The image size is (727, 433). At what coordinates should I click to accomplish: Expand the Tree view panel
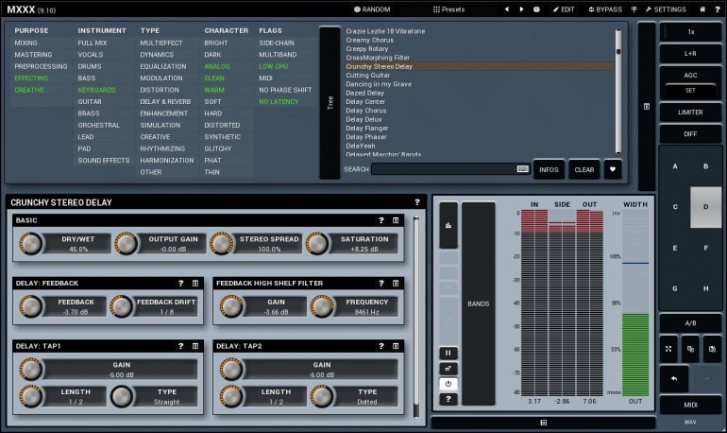point(330,101)
